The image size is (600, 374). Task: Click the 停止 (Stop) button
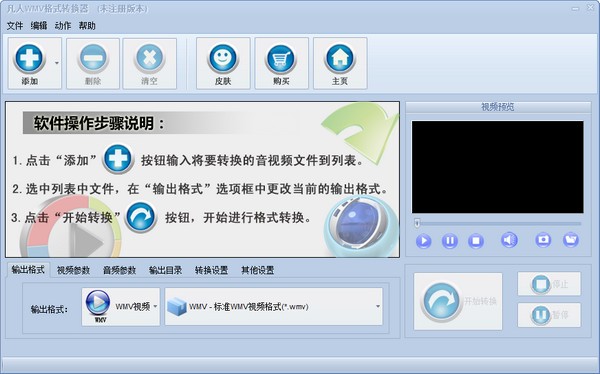[x=549, y=284]
